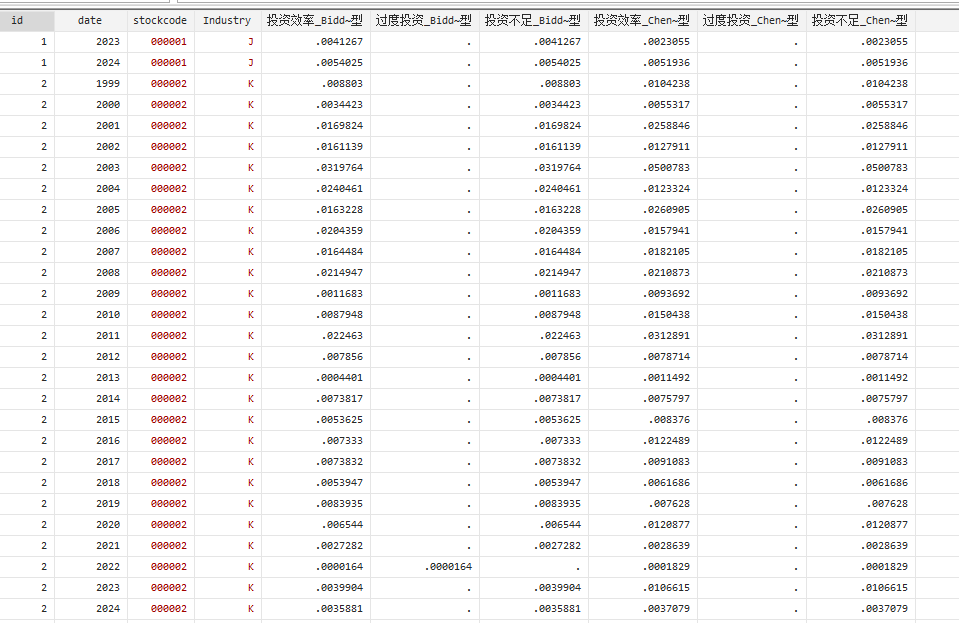Select .0051936 in the 投资不足_Chen column

pyautogui.click(x=860, y=62)
